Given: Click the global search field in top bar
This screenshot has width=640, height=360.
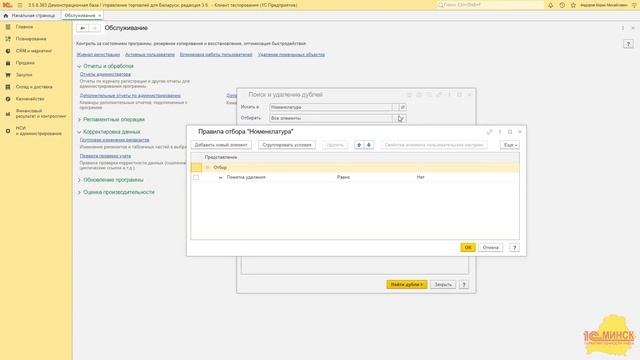Looking at the screenshot, I should point(490,5).
